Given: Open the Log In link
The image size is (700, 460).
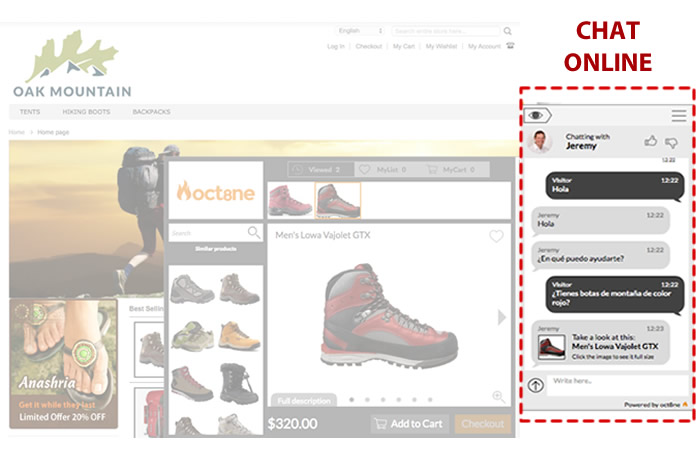Looking at the screenshot, I should click(x=336, y=46).
